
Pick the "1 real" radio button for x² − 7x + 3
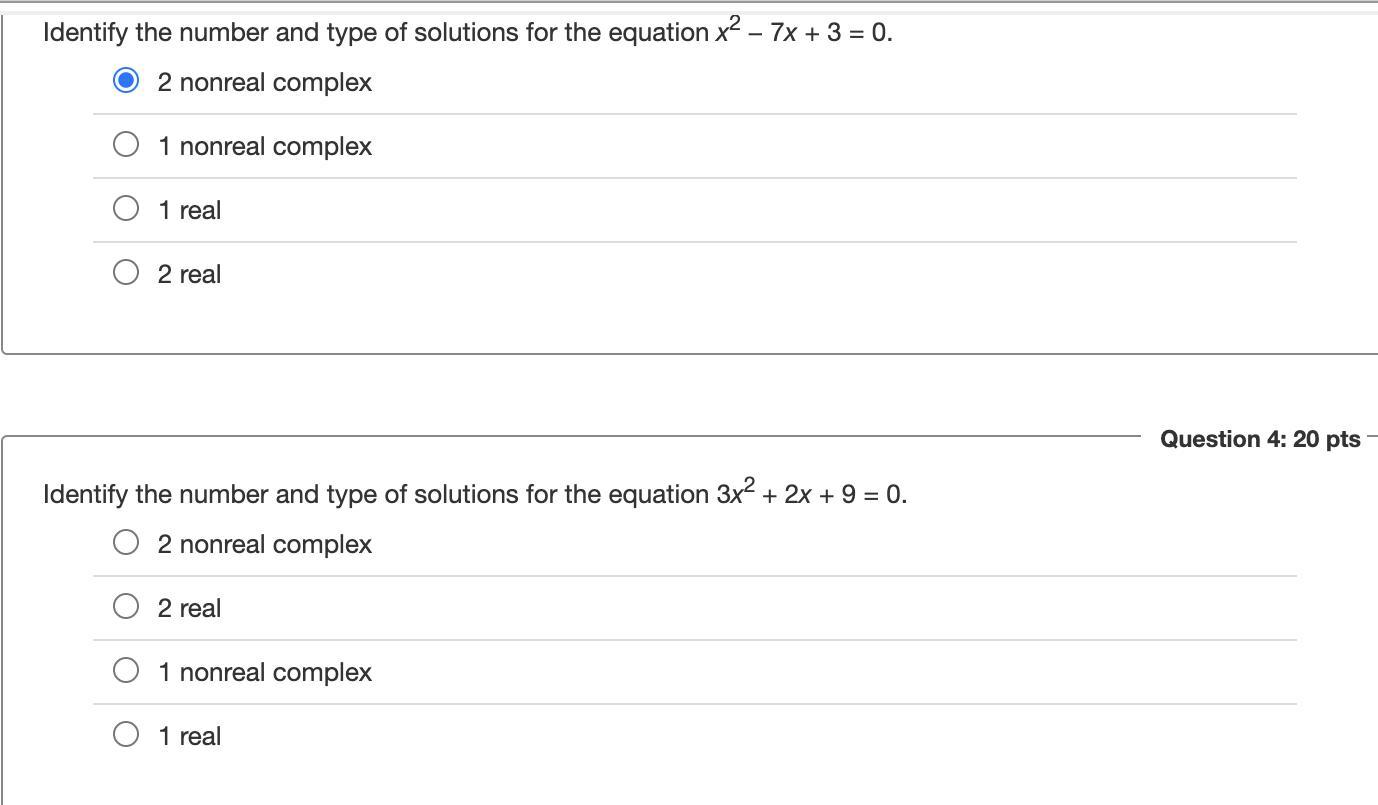click(x=126, y=209)
